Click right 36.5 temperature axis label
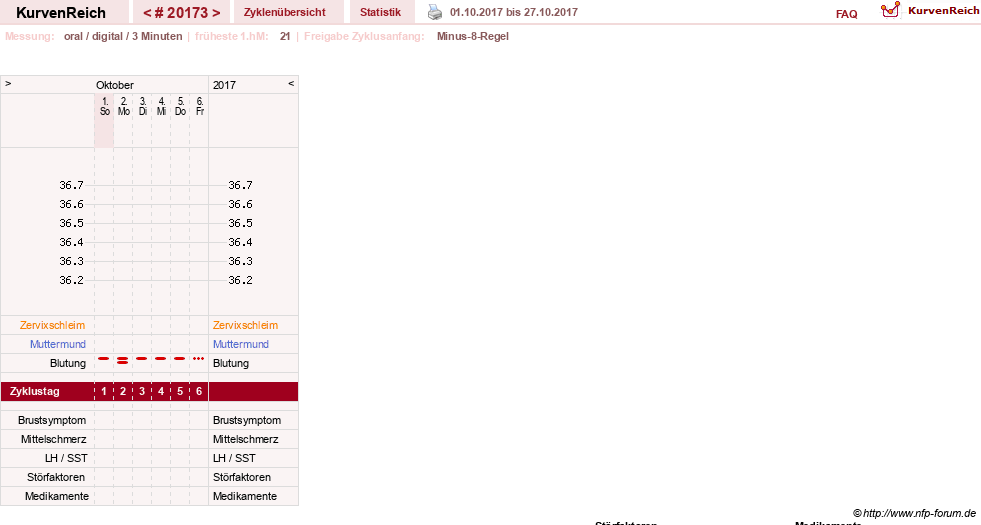Viewport: 981px width, 525px height. click(240, 223)
